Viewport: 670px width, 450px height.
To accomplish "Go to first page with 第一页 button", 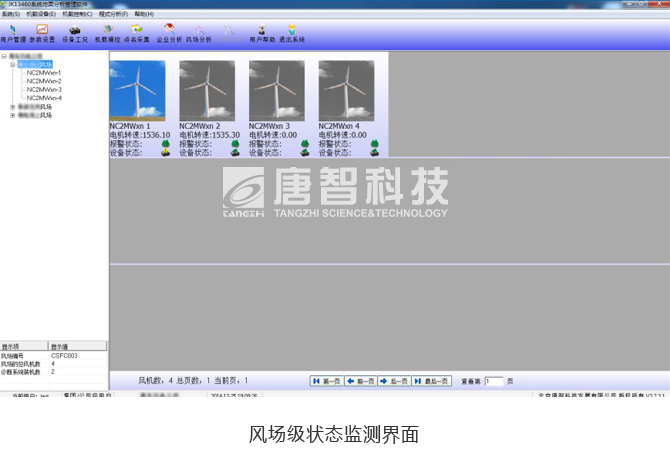I will pos(326,381).
